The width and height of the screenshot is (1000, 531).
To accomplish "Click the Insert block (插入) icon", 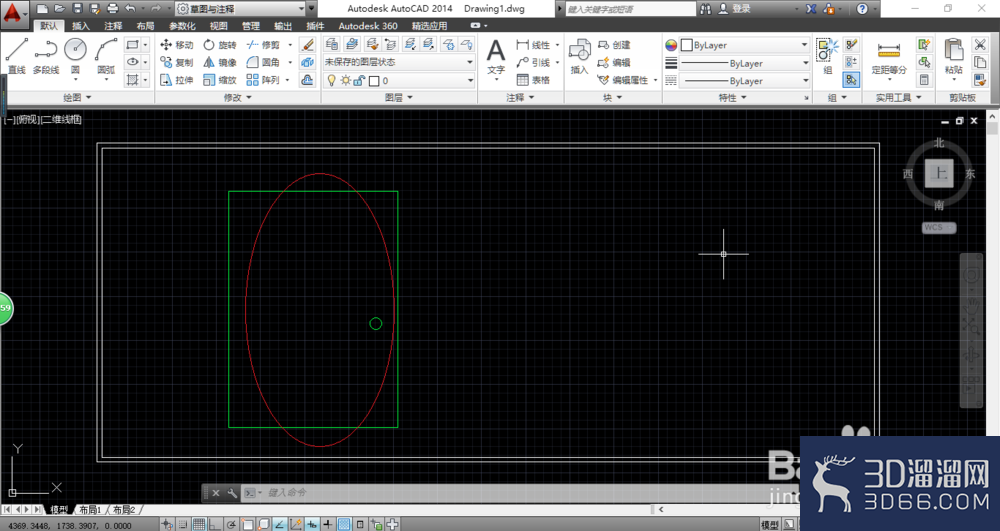I will tap(579, 56).
